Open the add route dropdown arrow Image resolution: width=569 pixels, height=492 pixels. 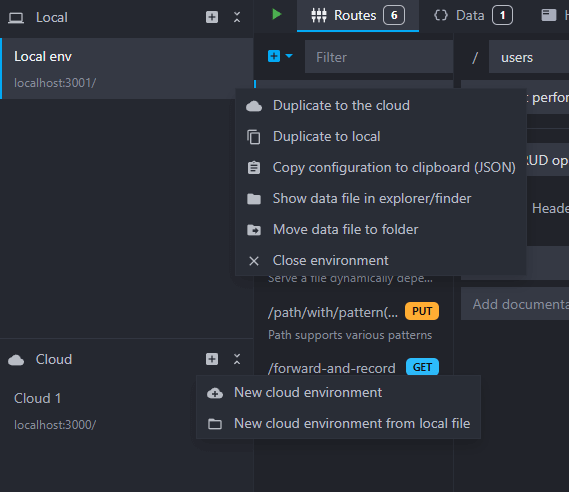(289, 56)
